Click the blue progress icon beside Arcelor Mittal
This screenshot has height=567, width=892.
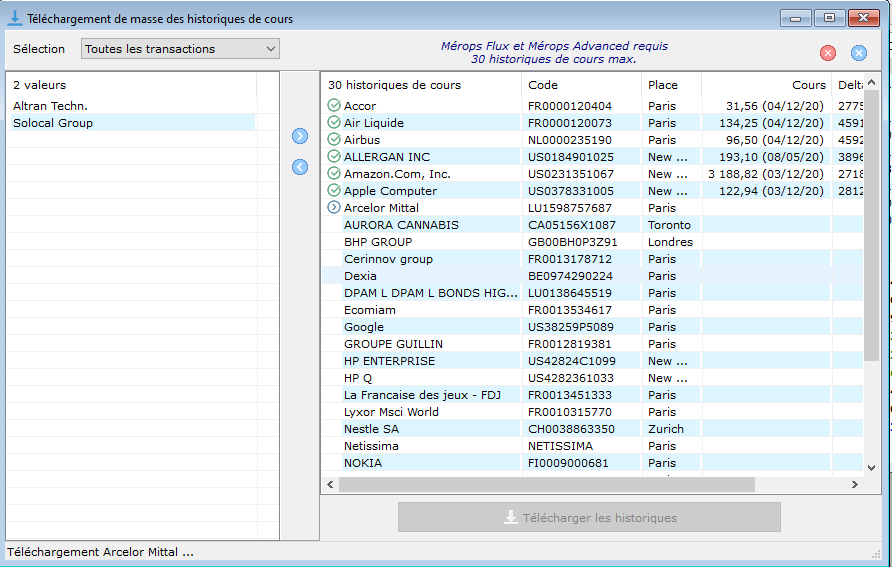334,208
